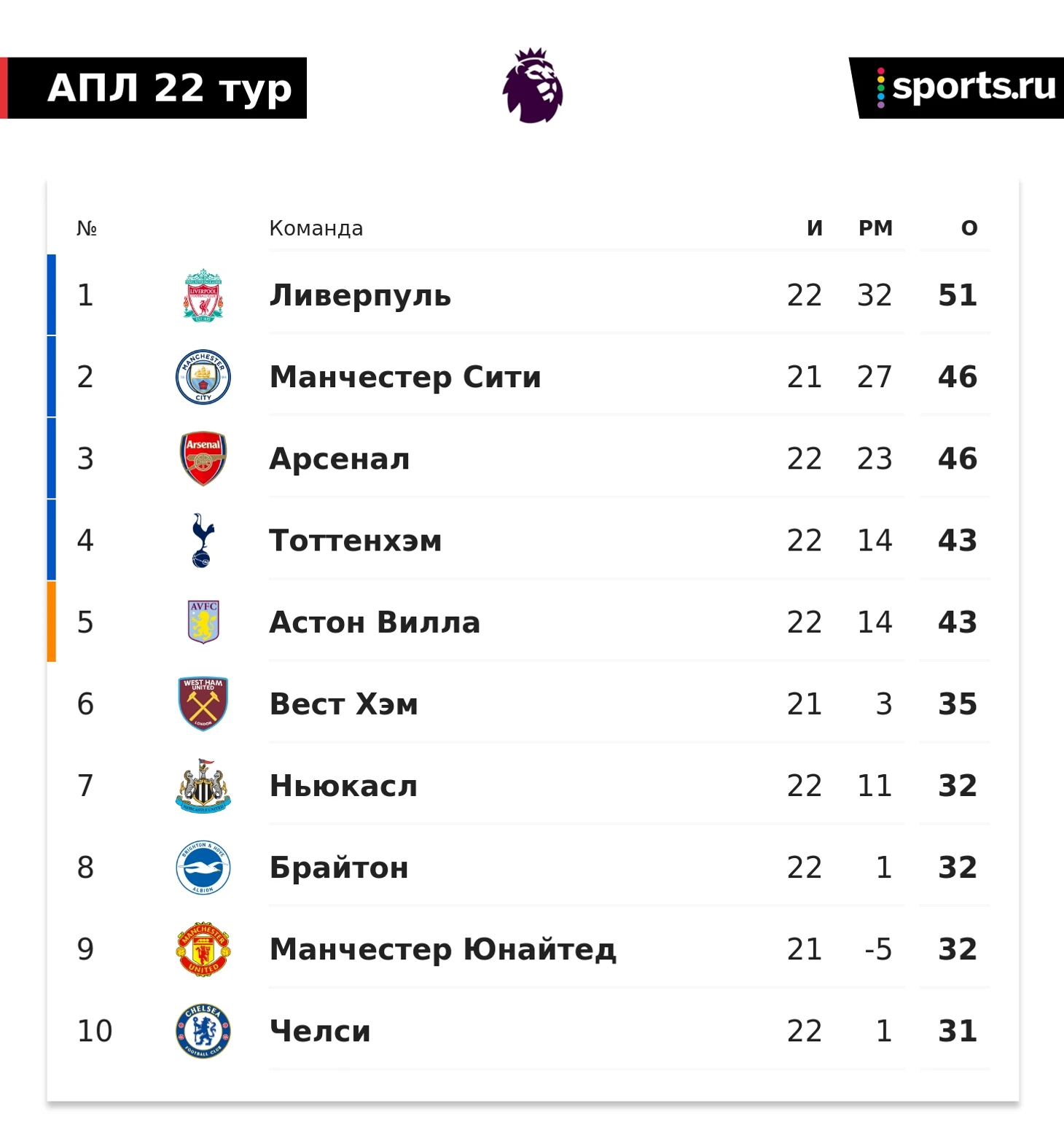Click the Tottenham cockerel logo
Image resolution: width=1064 pixels, height=1130 pixels.
[203, 540]
